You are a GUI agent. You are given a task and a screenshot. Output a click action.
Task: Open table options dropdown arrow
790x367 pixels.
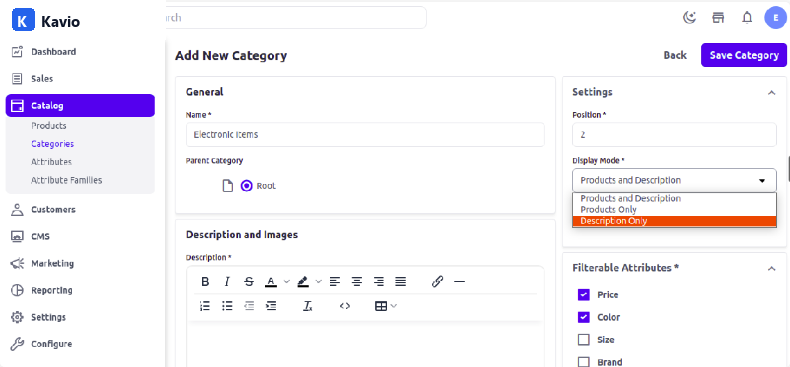[x=393, y=305]
